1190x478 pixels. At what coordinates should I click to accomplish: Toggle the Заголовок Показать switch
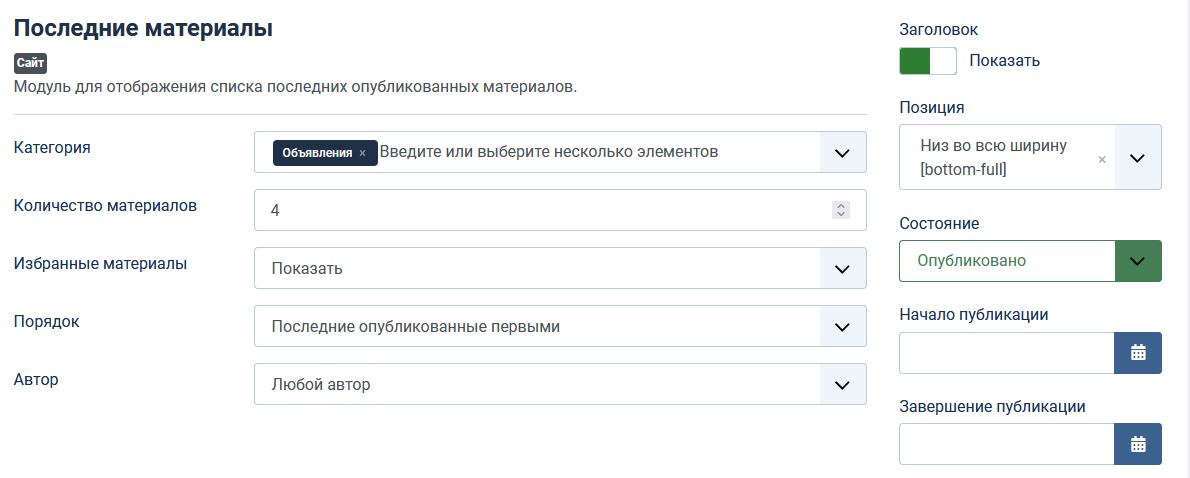coord(928,61)
